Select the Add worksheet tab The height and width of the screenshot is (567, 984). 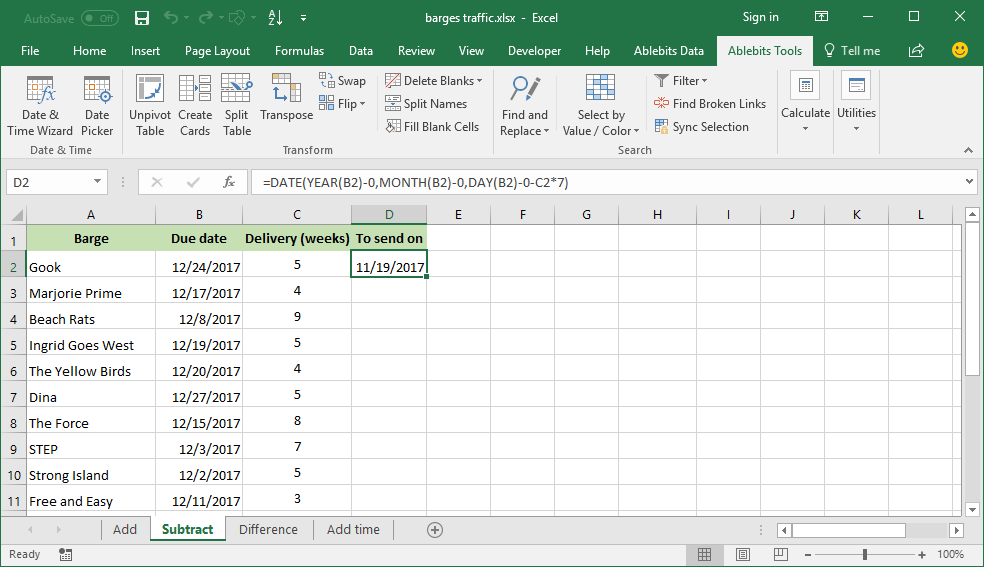(x=125, y=529)
